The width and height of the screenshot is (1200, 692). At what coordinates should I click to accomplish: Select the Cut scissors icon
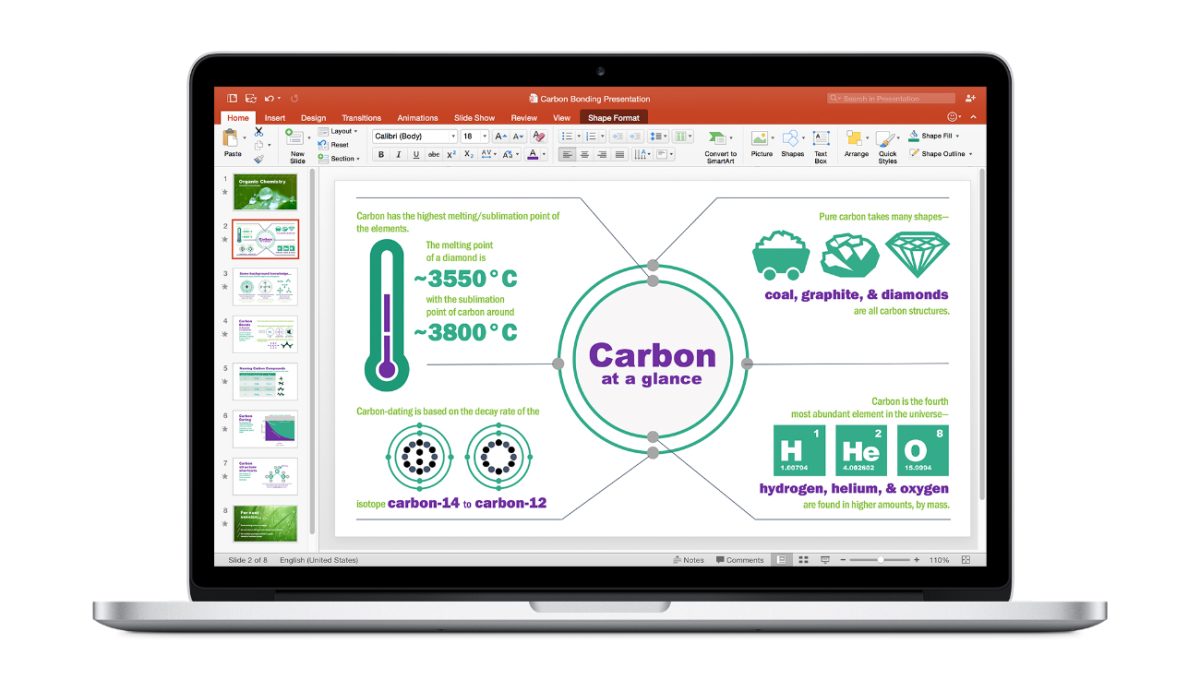pos(259,131)
